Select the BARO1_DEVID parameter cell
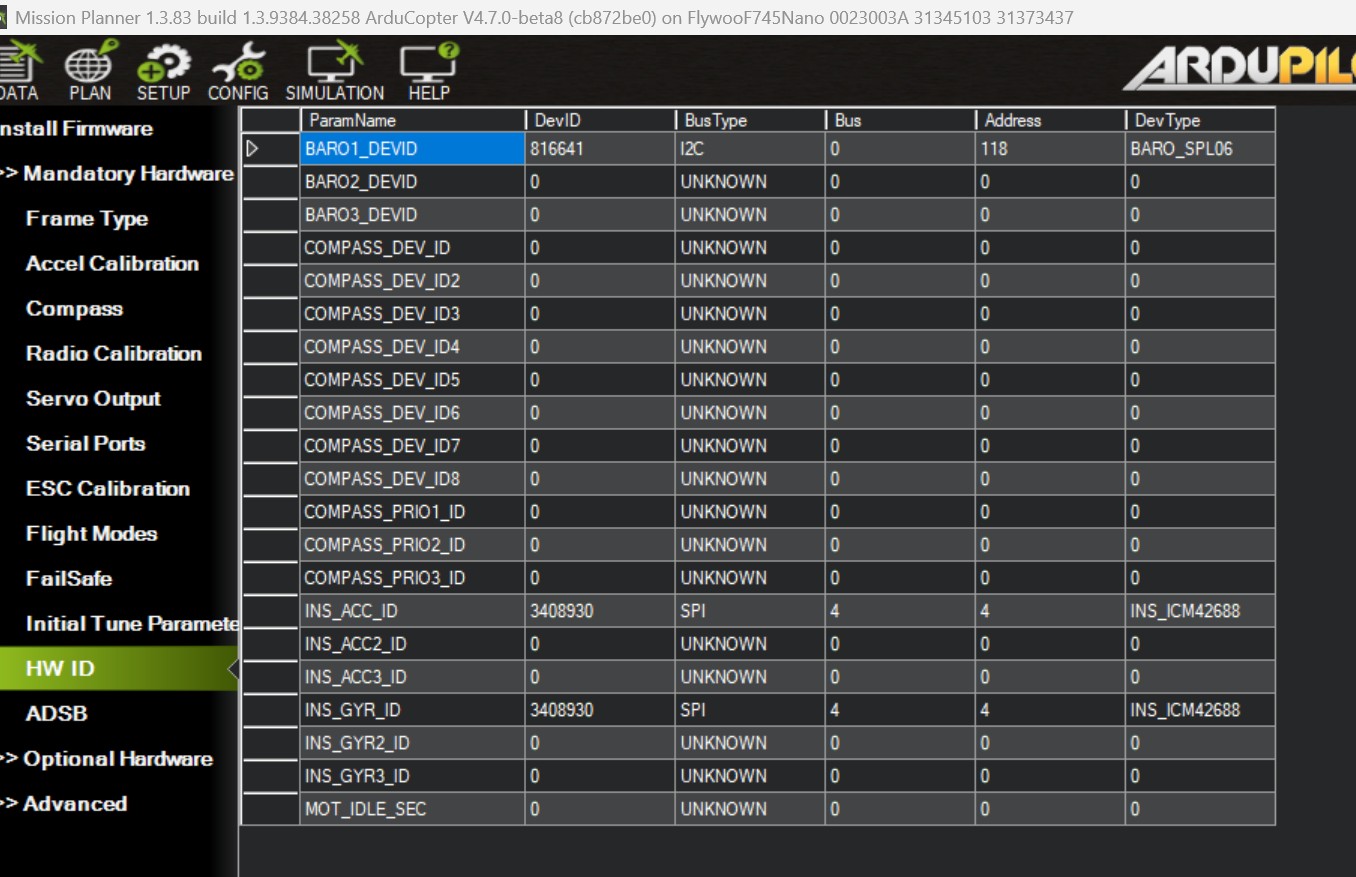 point(413,149)
